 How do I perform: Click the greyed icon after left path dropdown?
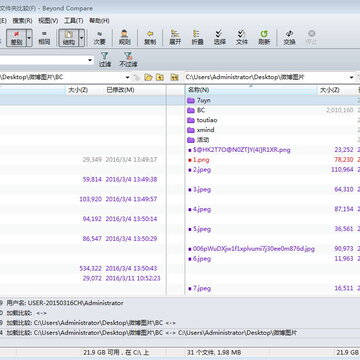(x=137, y=77)
